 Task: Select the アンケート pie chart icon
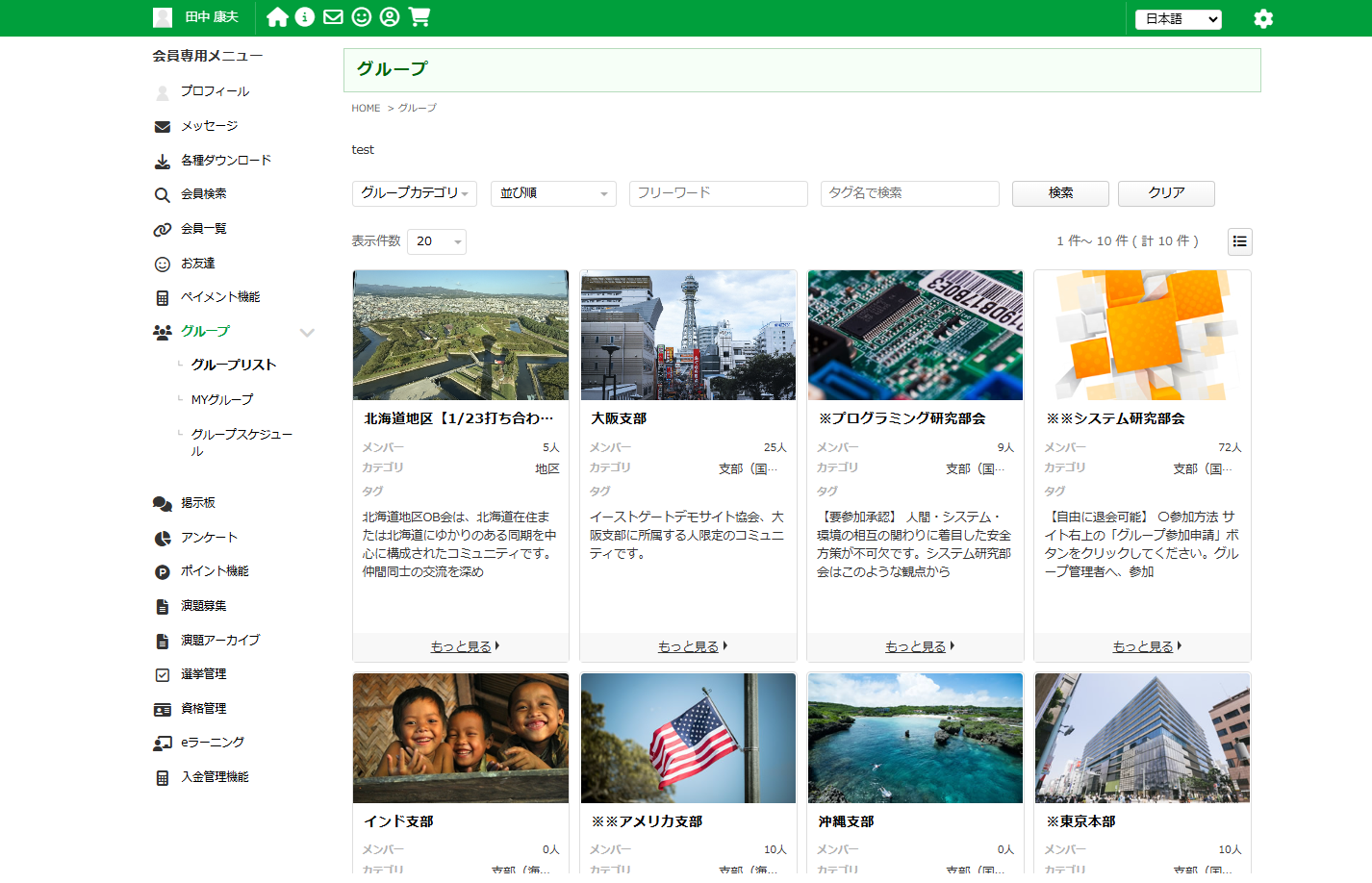pyautogui.click(x=161, y=537)
